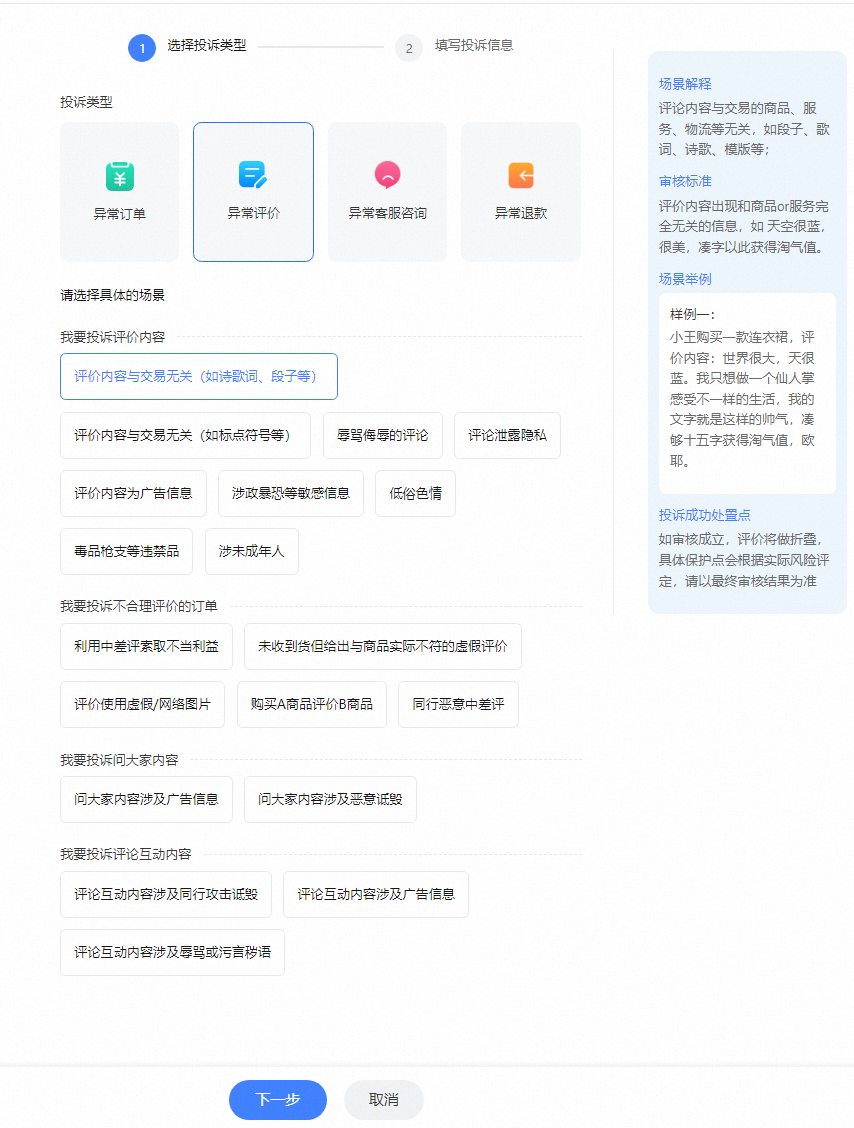
Task: Select 问大家内容涉及广告信息 option
Action: pyautogui.click(x=146, y=799)
